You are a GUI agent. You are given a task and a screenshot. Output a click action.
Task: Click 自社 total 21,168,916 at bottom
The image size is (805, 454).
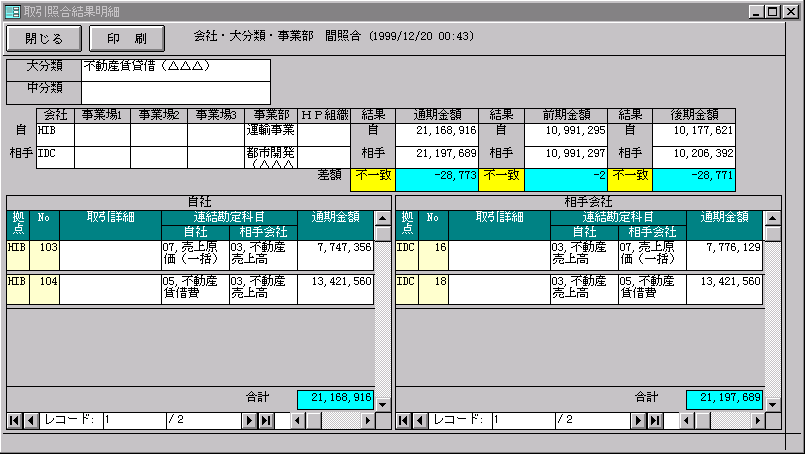coord(335,400)
